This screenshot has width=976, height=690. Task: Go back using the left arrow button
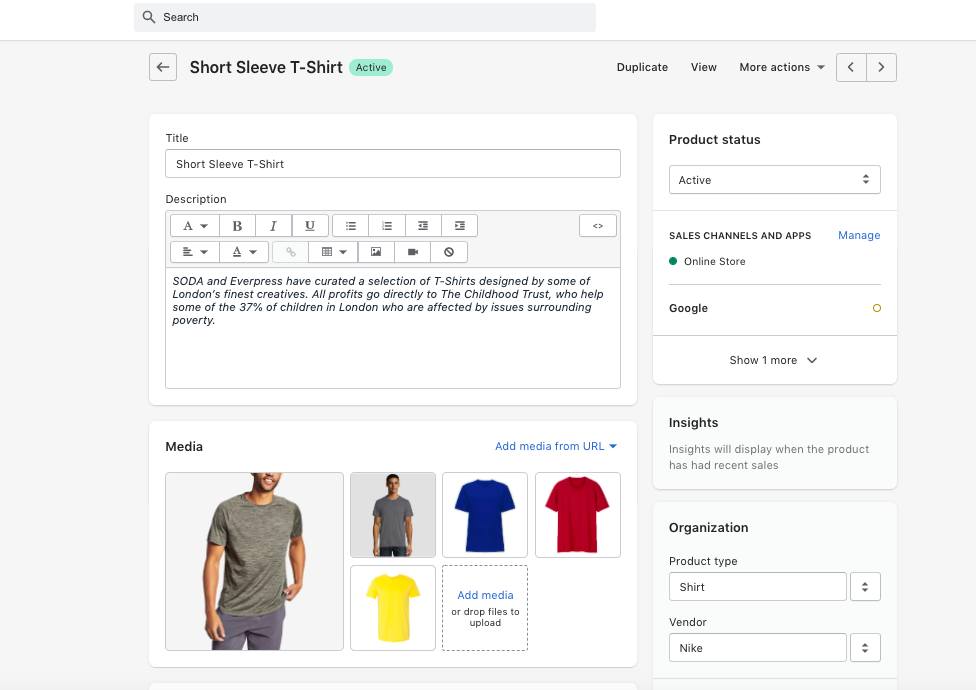[x=163, y=67]
